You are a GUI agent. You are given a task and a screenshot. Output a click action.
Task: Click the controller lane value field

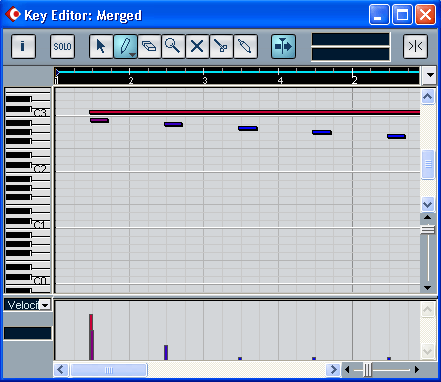(x=28, y=333)
